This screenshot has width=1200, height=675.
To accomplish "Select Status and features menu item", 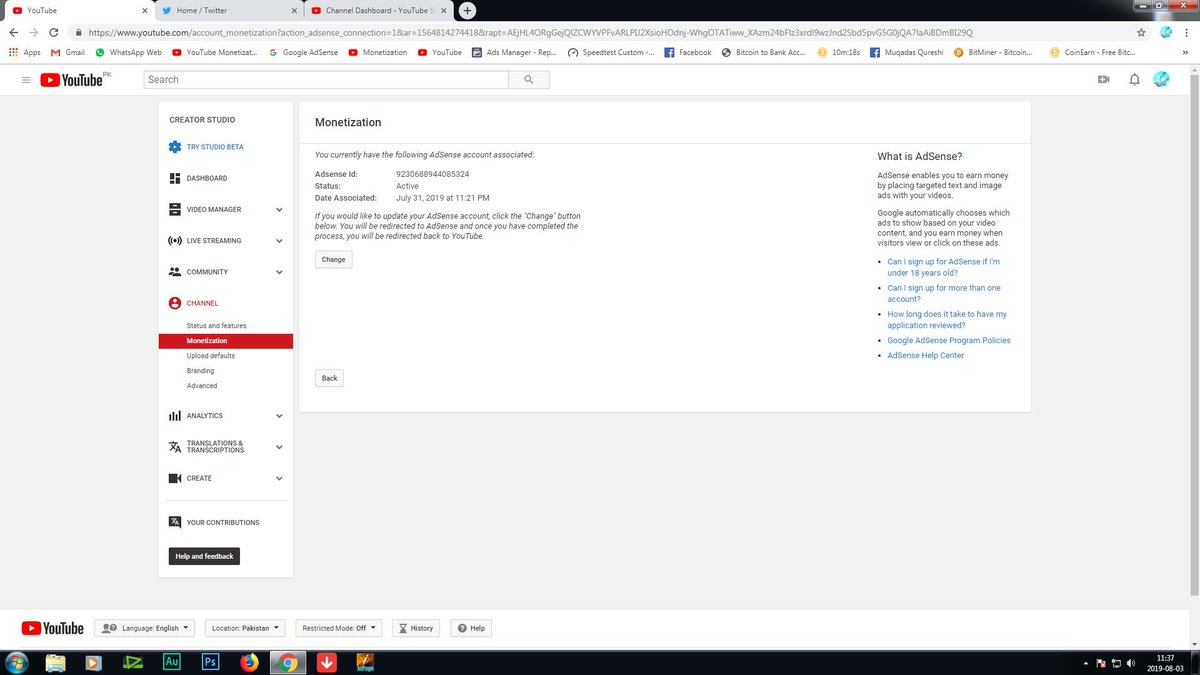I will click(x=216, y=326).
